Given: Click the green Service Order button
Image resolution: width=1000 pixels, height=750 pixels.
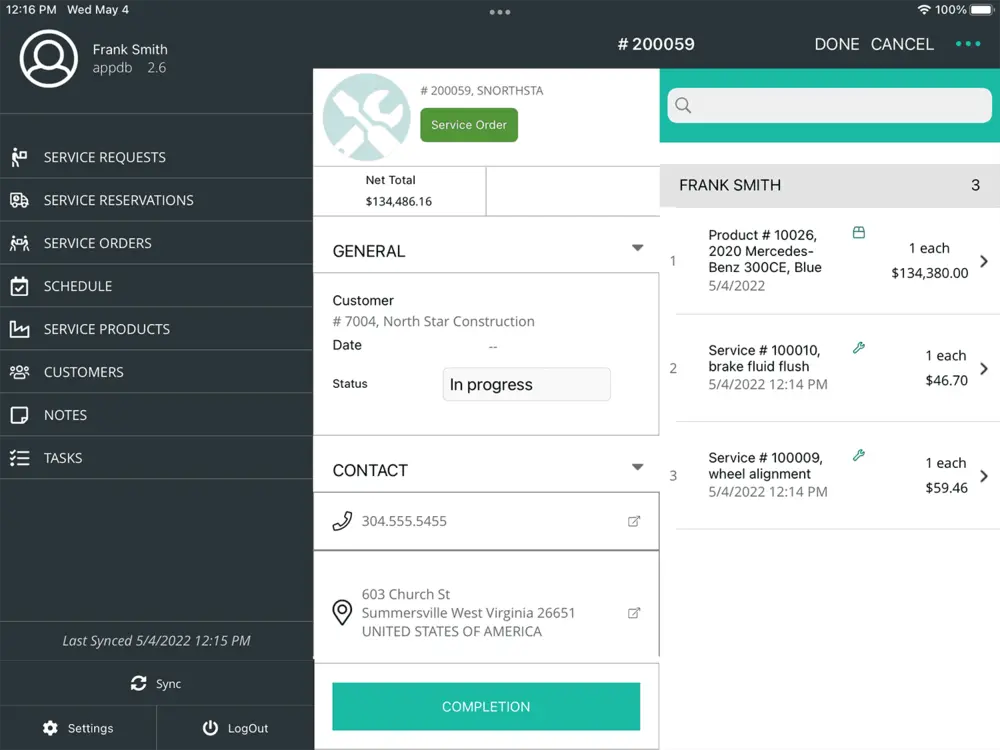Looking at the screenshot, I should pyautogui.click(x=469, y=125).
